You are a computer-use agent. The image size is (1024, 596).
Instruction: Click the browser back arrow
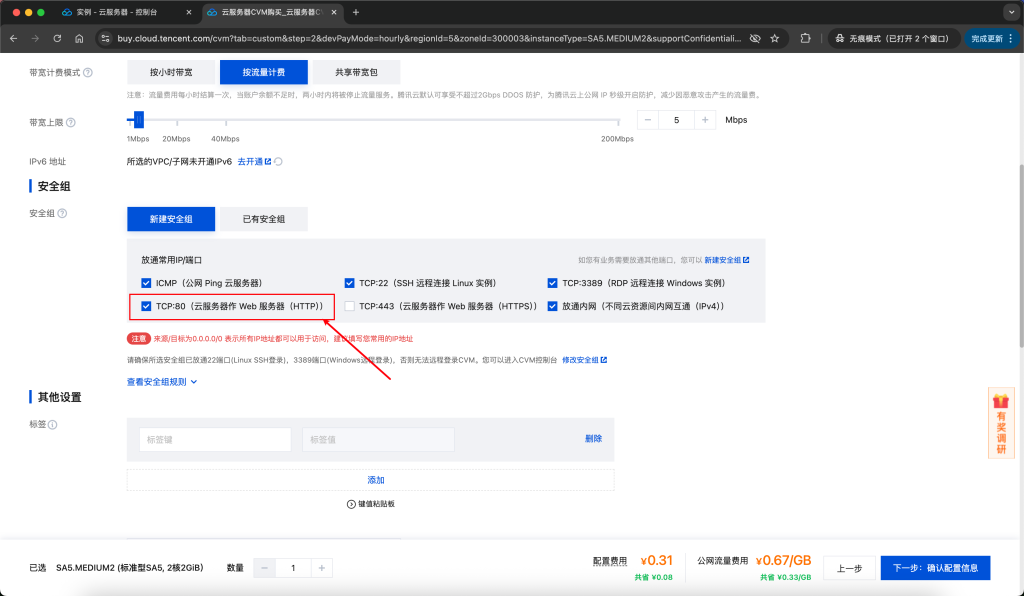click(x=12, y=37)
